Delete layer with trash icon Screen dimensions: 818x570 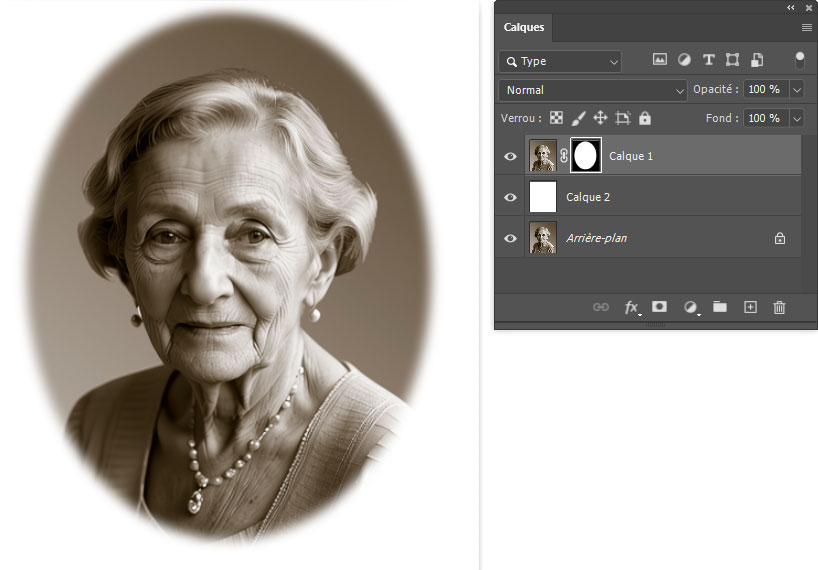[779, 307]
